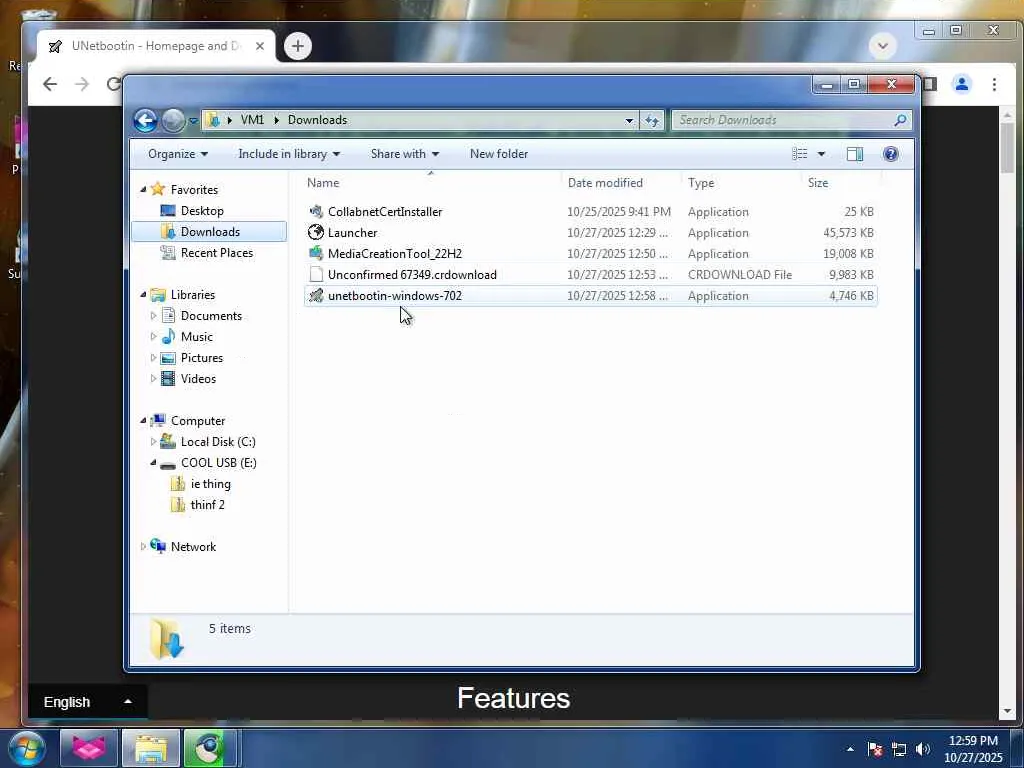The width and height of the screenshot is (1024, 768).
Task: Click the pink cat app in the taskbar
Action: (x=89, y=748)
